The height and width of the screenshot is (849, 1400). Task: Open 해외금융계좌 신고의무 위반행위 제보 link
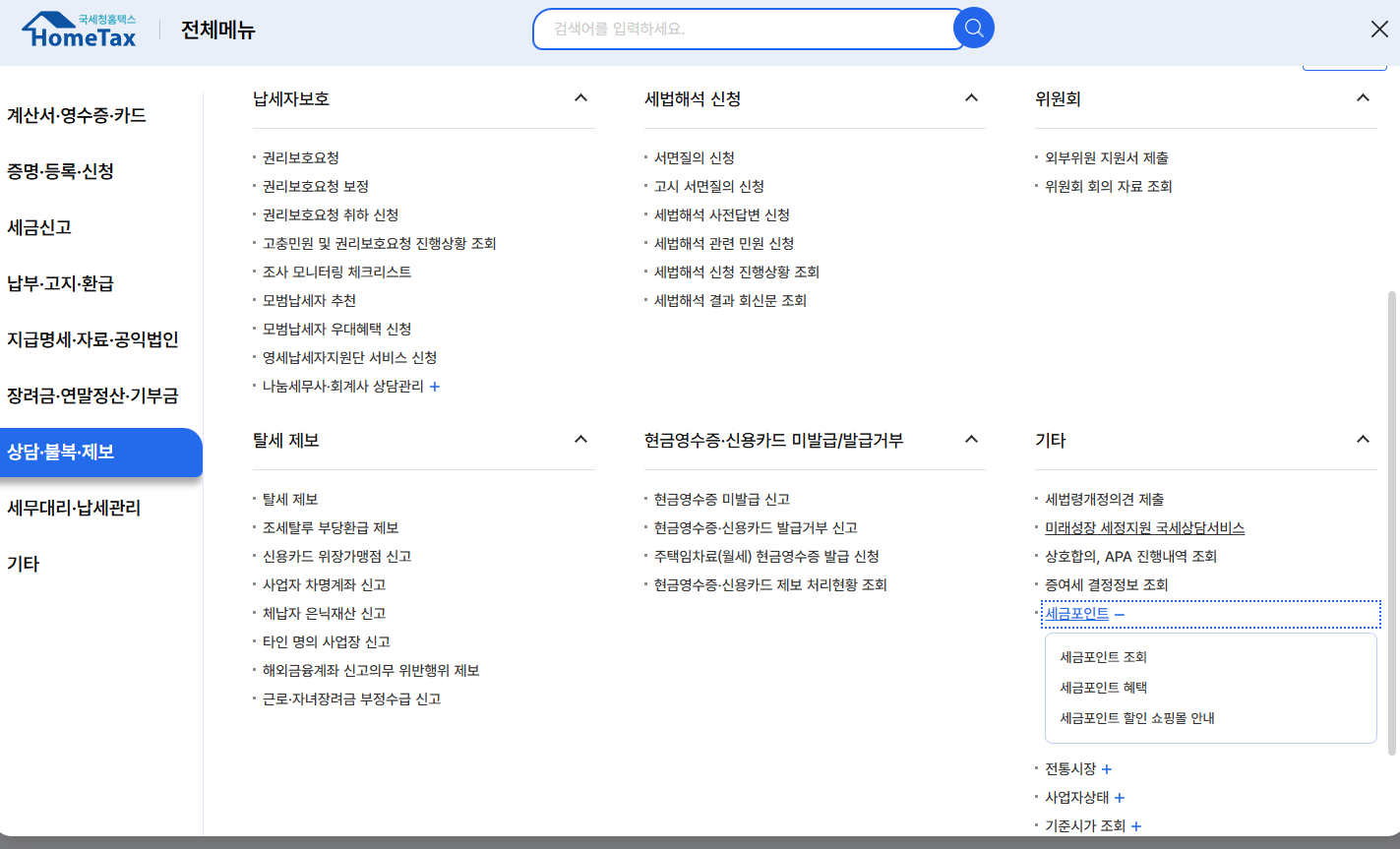point(371,670)
